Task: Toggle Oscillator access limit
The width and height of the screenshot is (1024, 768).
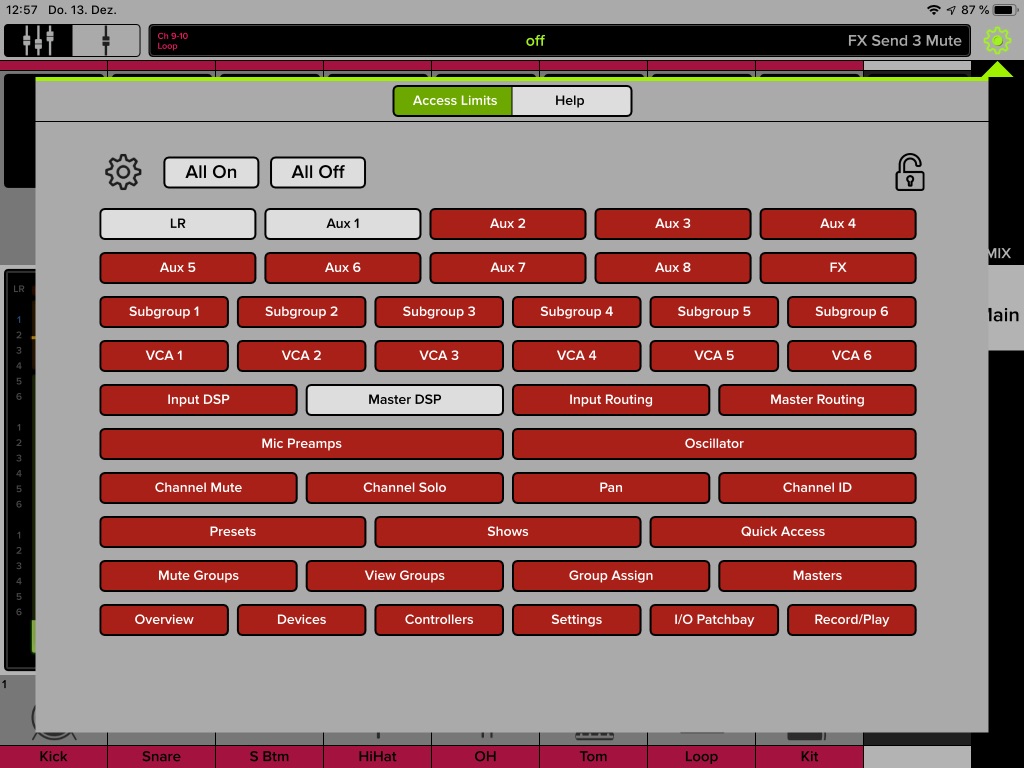Action: [x=714, y=444]
